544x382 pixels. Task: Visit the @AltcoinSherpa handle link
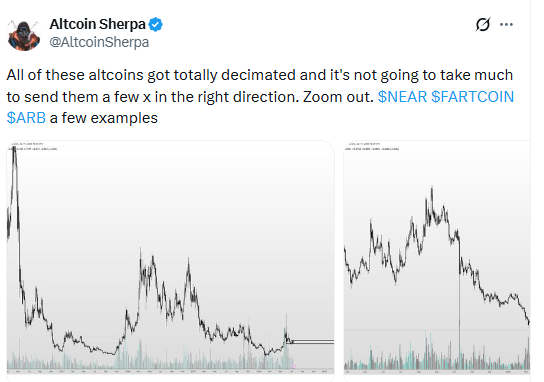click(99, 42)
